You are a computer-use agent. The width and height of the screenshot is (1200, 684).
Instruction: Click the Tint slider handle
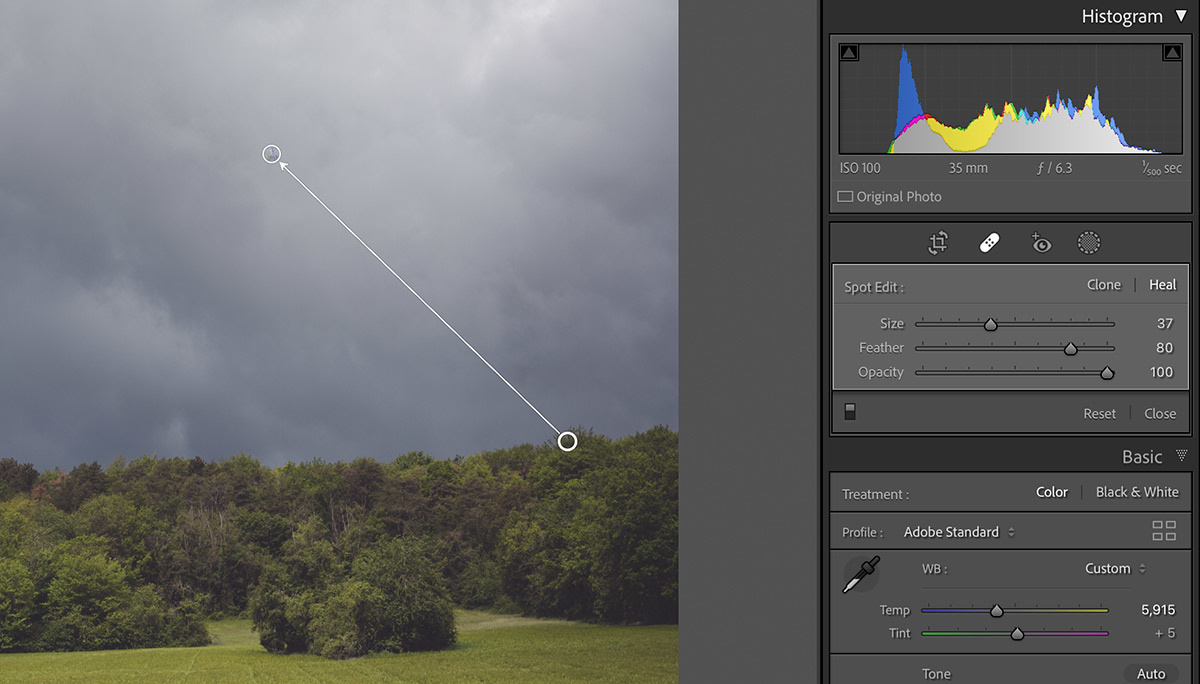point(1017,633)
